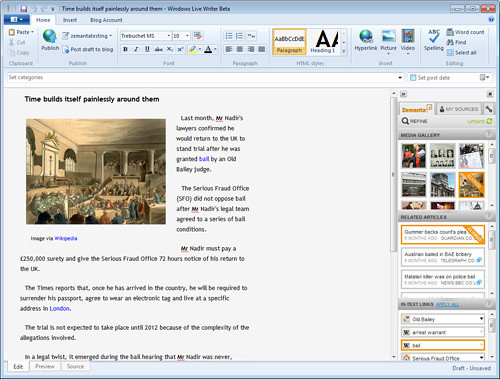Click the Publish globe icon
The image size is (500, 379).
click(50, 36)
